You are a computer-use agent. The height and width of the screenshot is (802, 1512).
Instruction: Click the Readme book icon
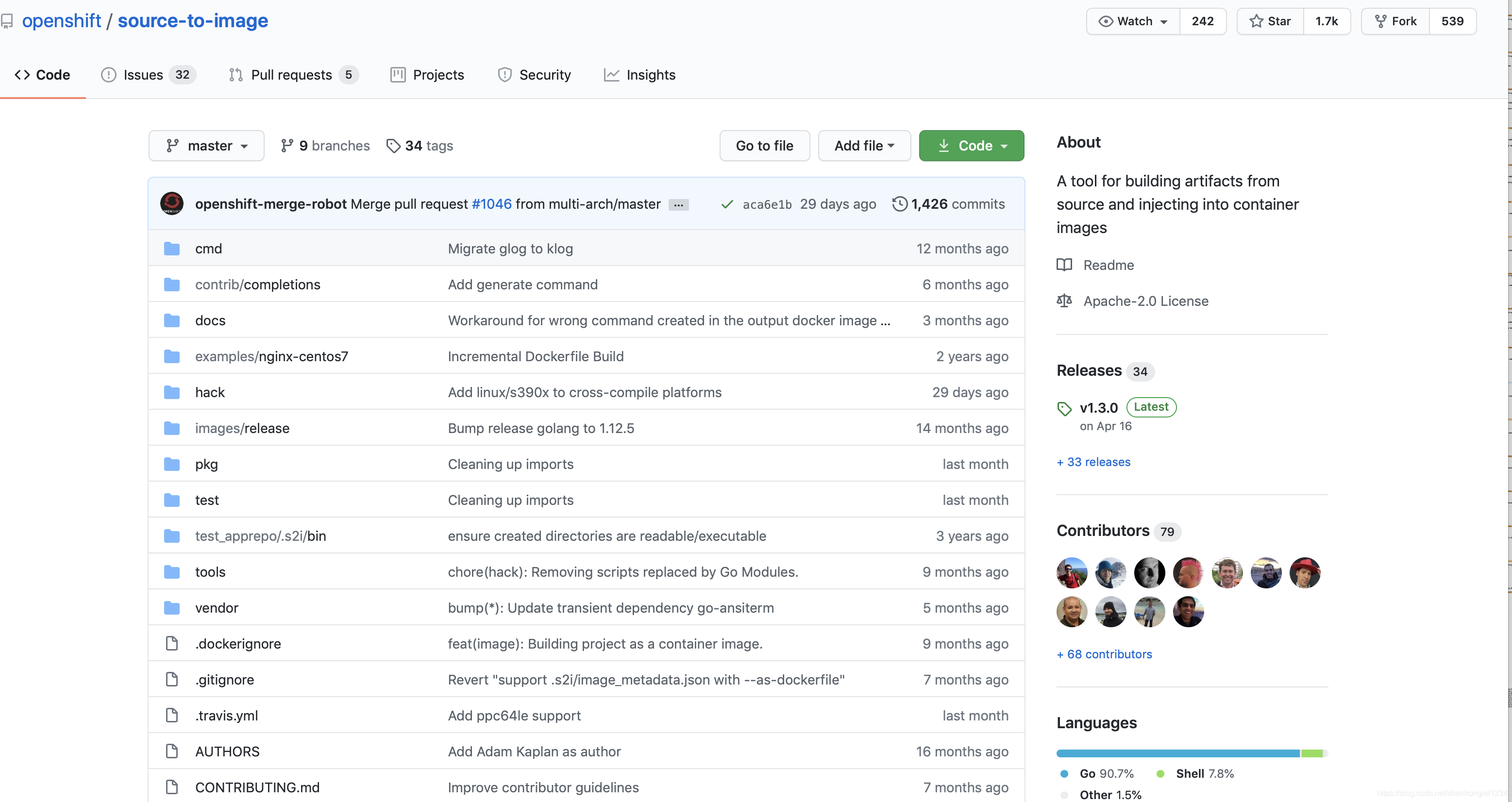(x=1064, y=265)
